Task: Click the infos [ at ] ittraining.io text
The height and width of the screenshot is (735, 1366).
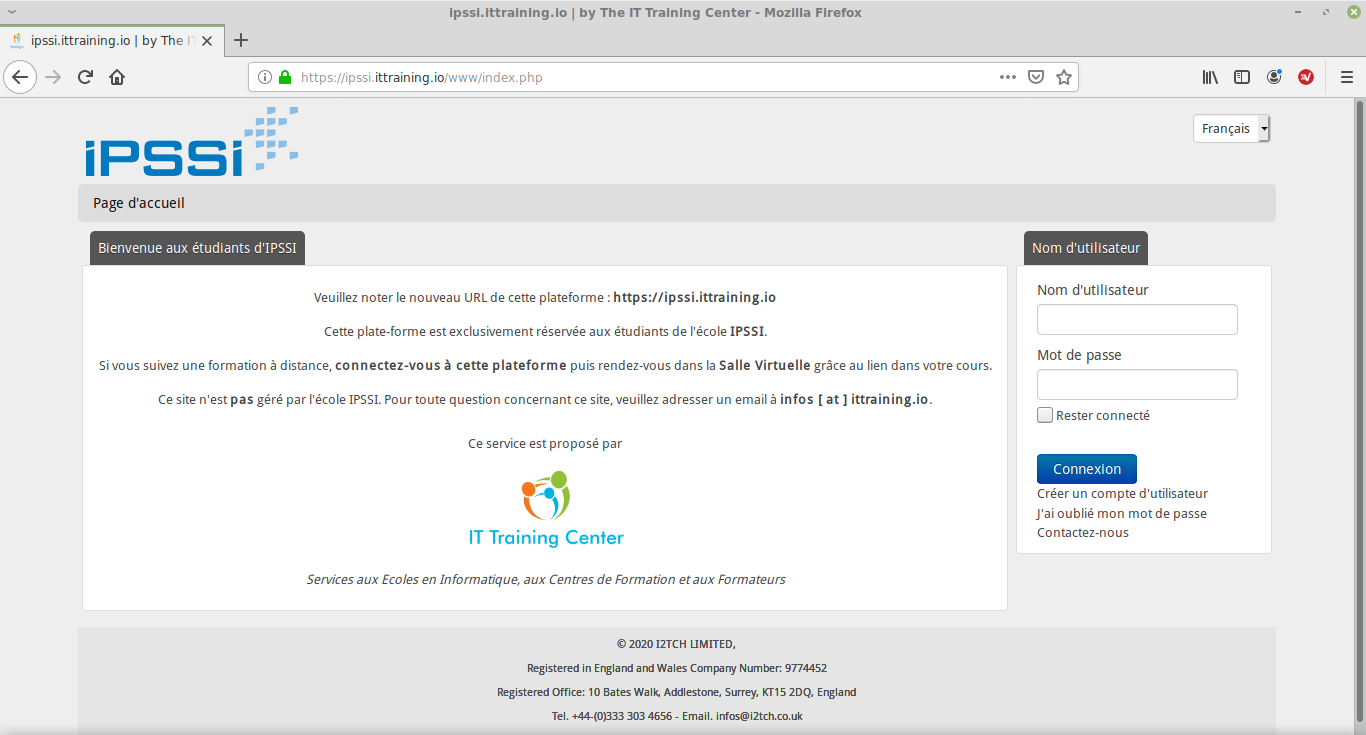Action: pyautogui.click(x=855, y=399)
